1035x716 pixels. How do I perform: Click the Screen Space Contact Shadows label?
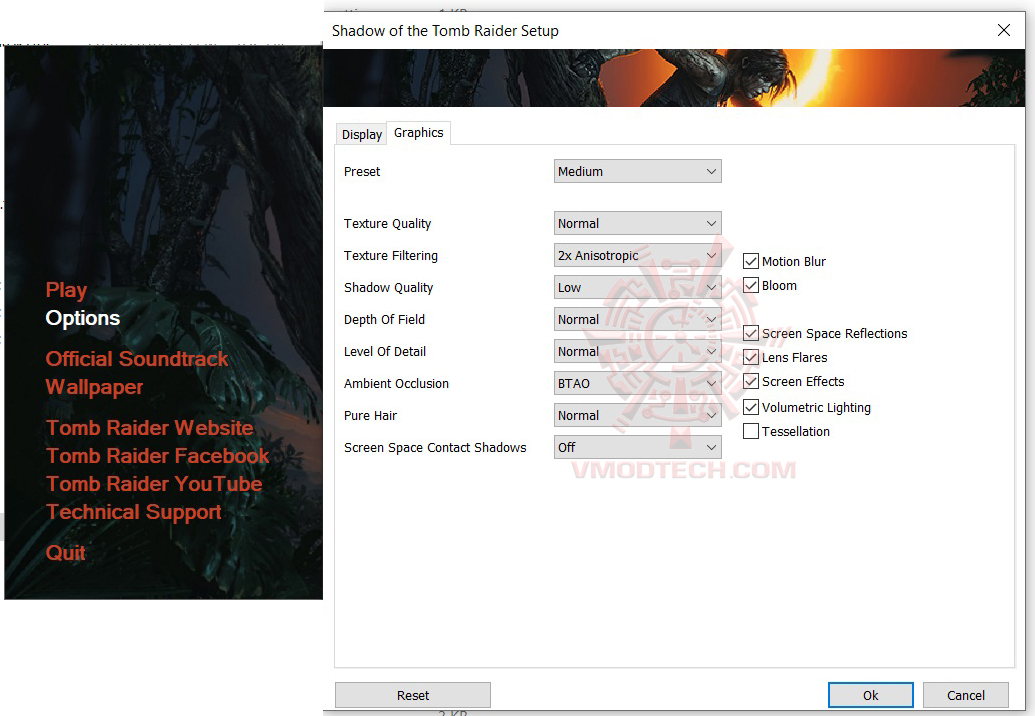coord(435,448)
